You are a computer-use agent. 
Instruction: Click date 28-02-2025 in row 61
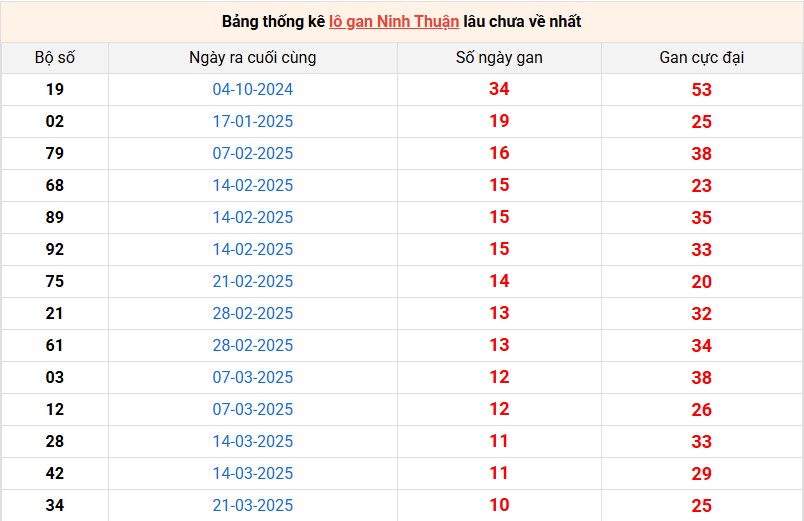point(253,345)
